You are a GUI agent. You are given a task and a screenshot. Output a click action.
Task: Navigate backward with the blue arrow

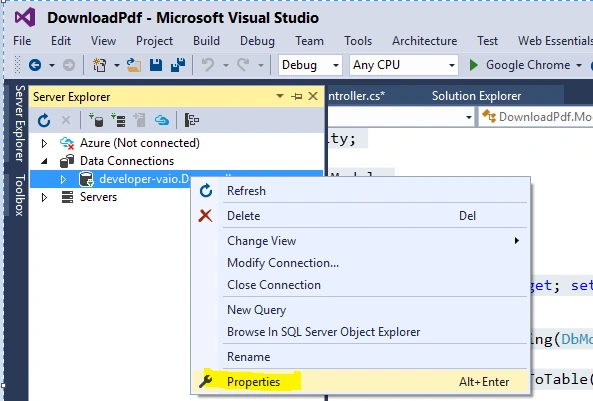[35, 65]
